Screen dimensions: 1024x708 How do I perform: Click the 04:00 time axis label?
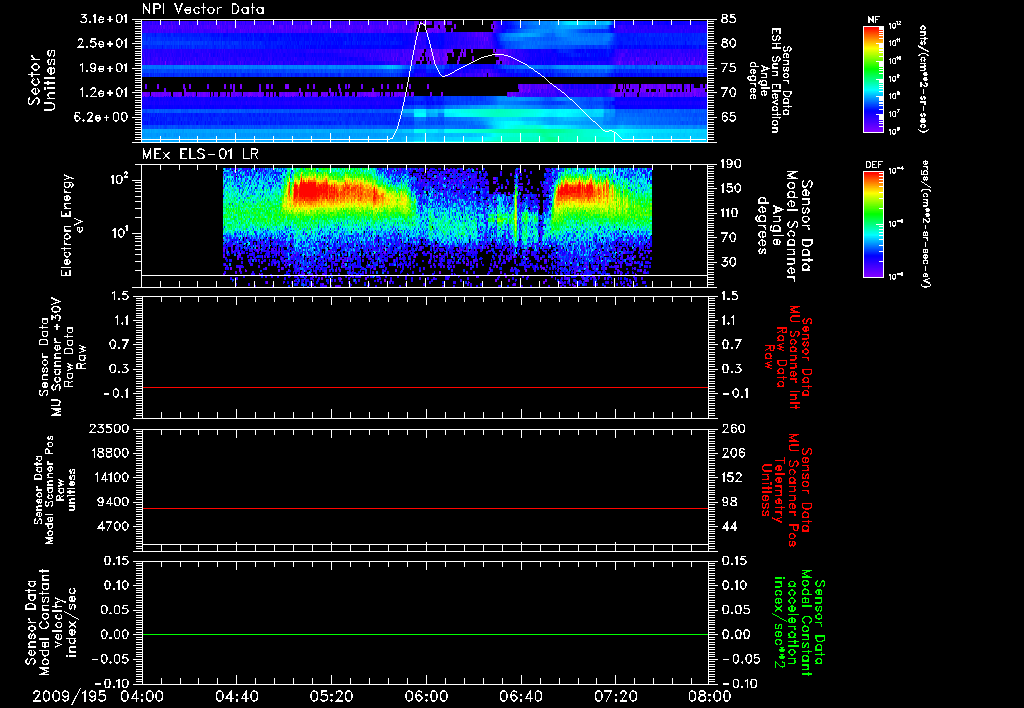142,697
